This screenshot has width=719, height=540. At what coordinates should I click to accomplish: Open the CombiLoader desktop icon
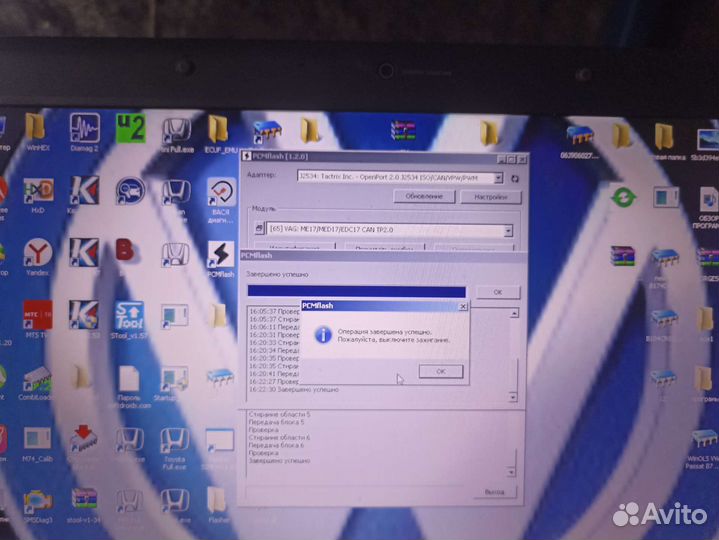point(38,380)
